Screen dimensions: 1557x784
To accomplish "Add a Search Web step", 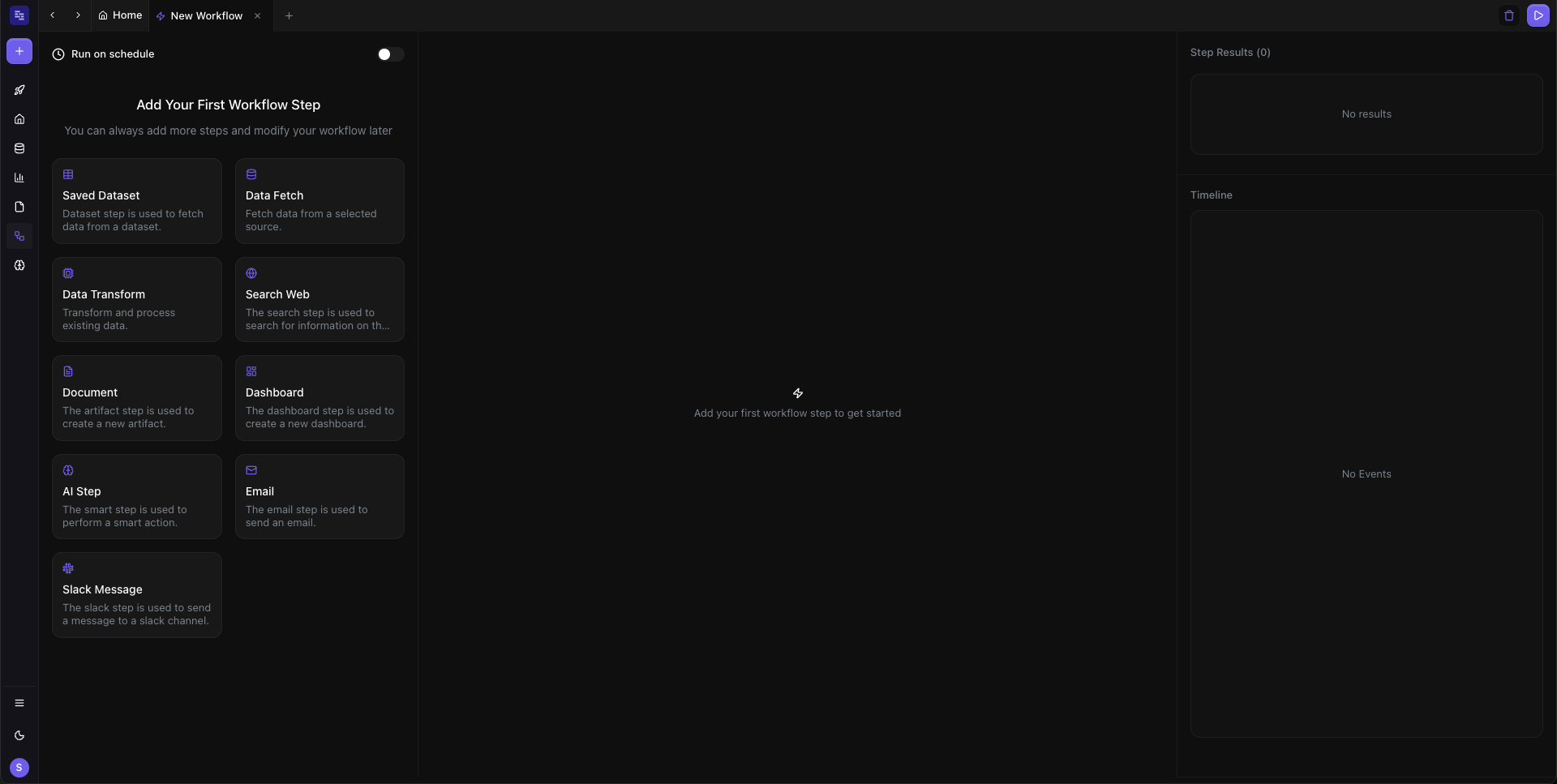I will tap(320, 300).
